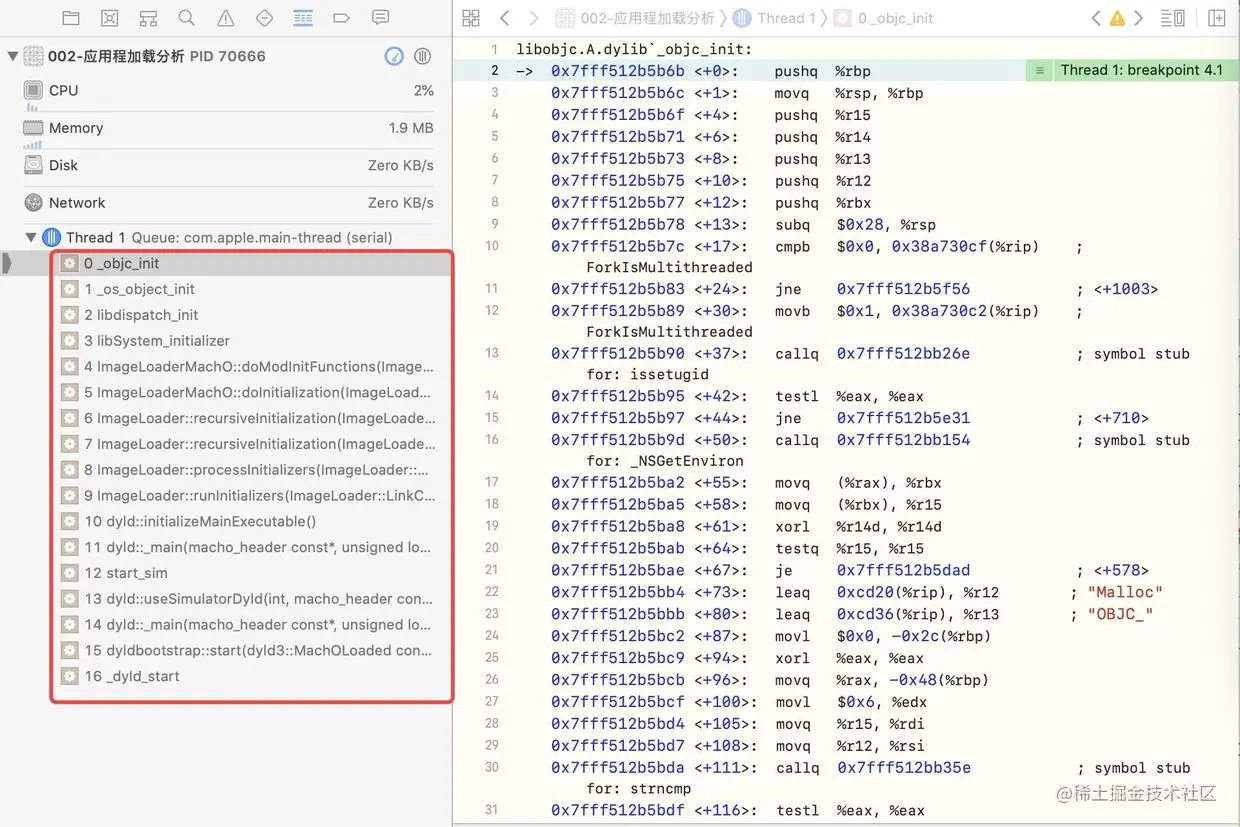
Task: Click the "Malloc" string comment
Action: pos(1125,592)
